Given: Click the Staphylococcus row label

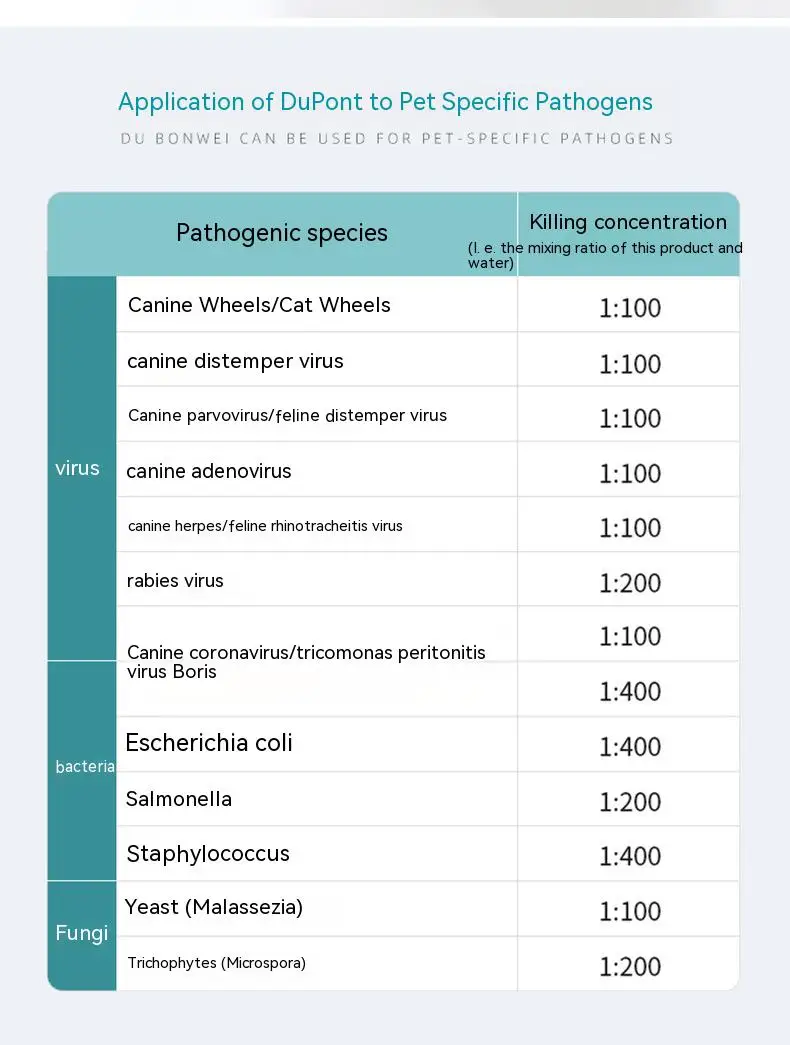Looking at the screenshot, I should pos(208,854).
